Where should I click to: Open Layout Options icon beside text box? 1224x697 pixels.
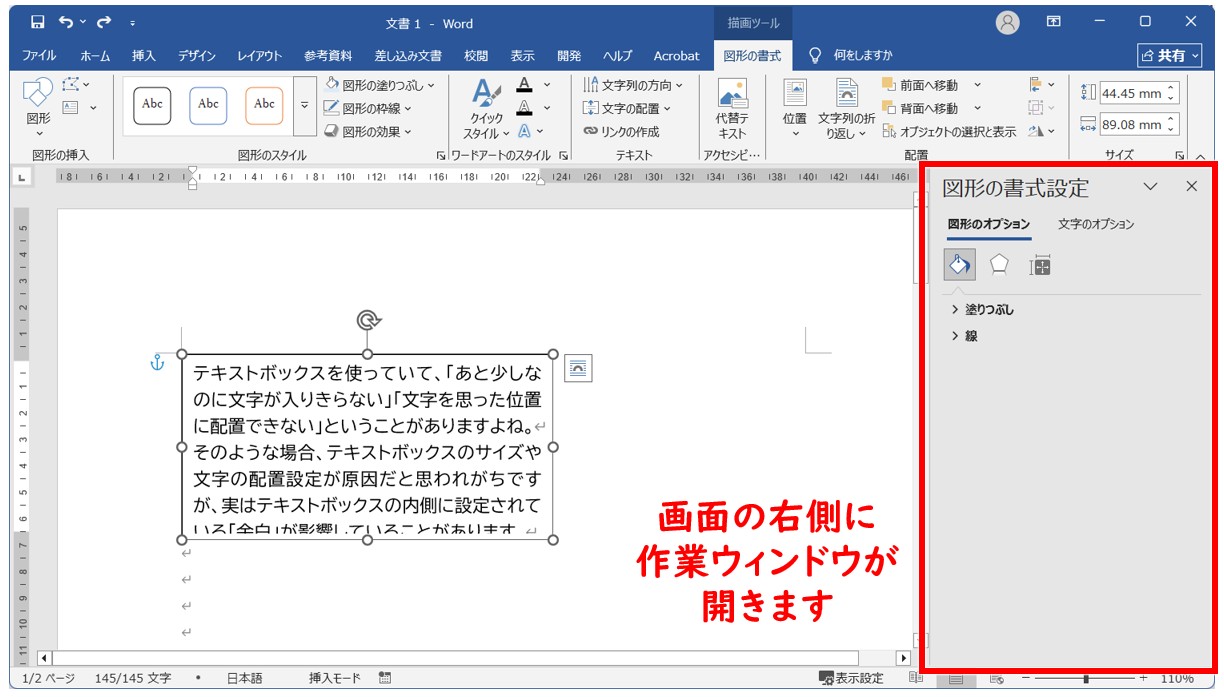tap(578, 368)
